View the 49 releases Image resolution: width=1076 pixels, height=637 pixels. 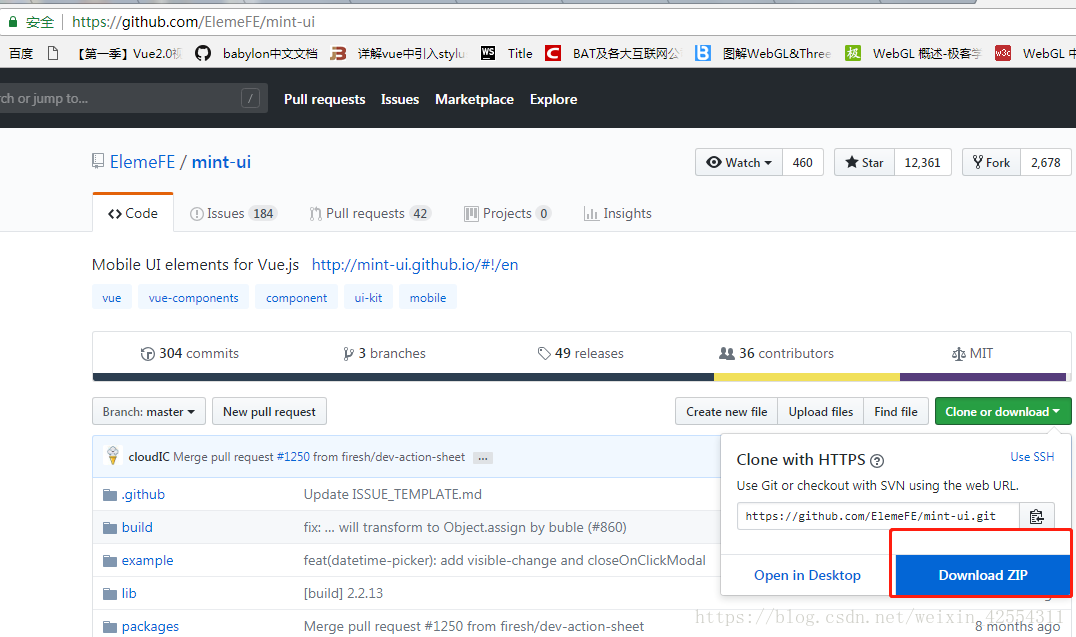pos(581,354)
